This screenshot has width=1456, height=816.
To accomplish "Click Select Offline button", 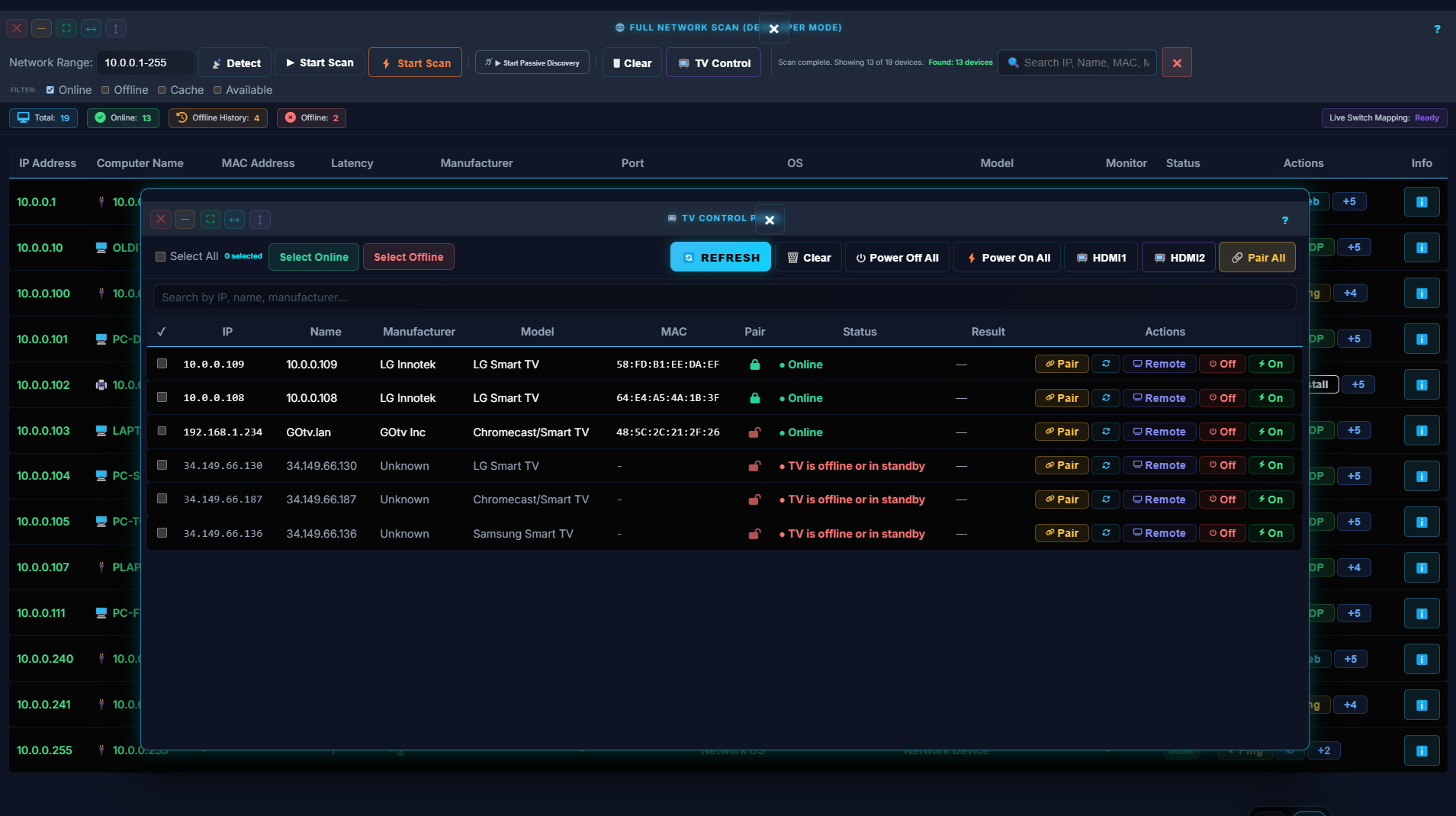I will [409, 257].
